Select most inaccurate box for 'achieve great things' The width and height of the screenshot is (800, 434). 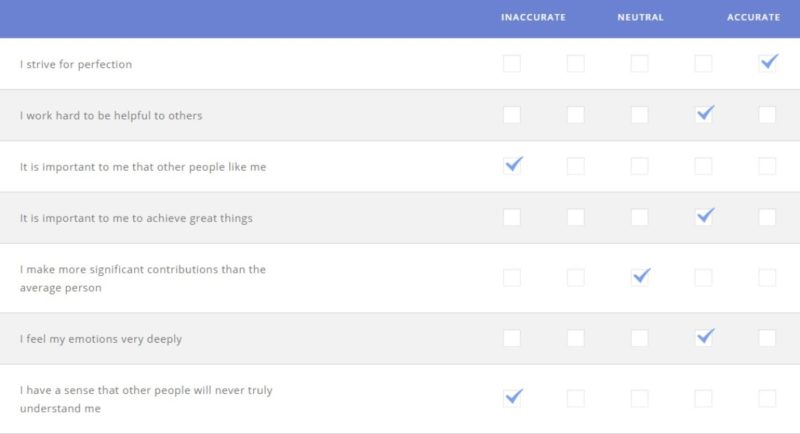512,217
